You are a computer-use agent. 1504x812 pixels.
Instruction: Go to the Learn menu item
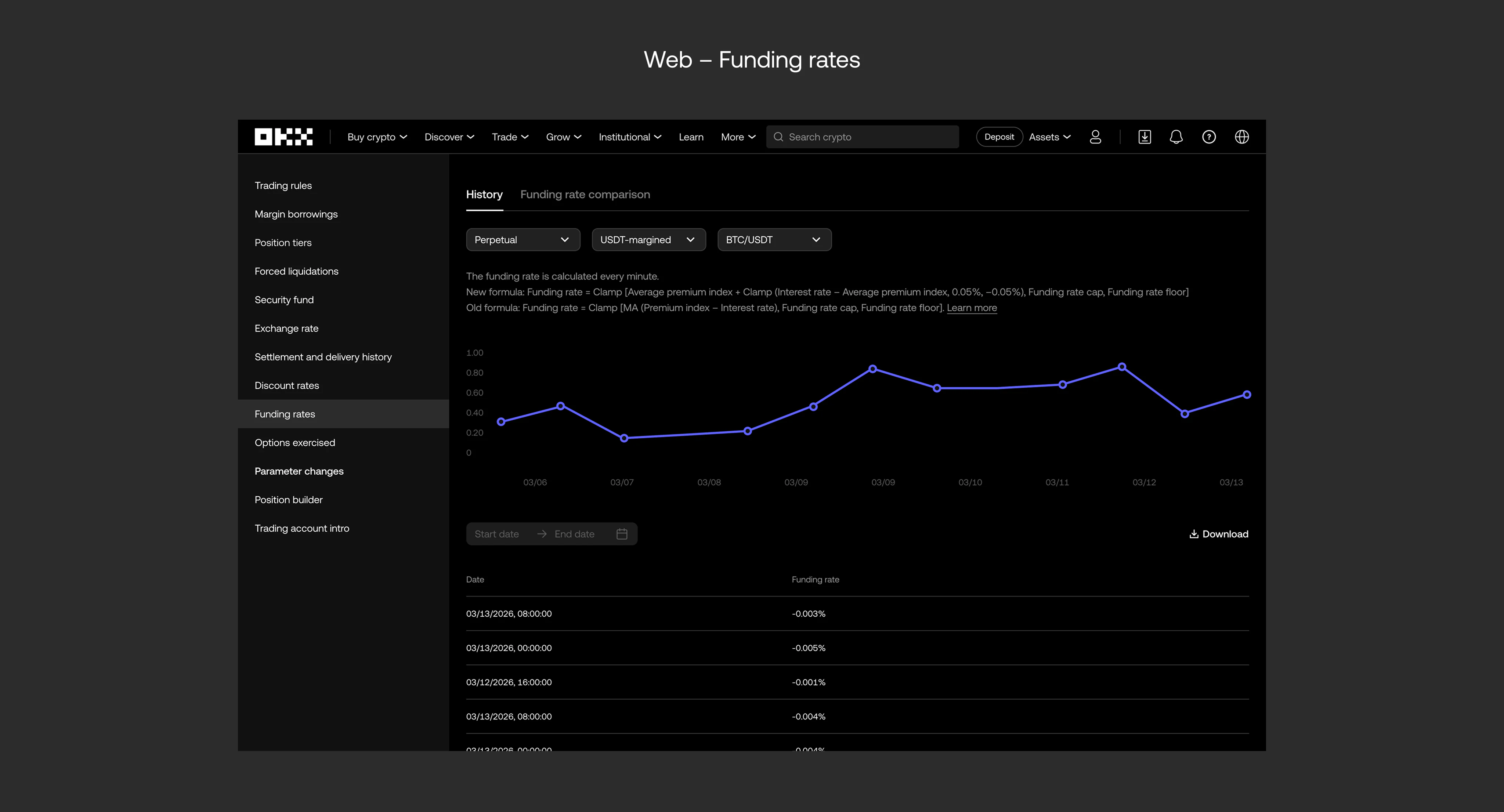point(691,137)
